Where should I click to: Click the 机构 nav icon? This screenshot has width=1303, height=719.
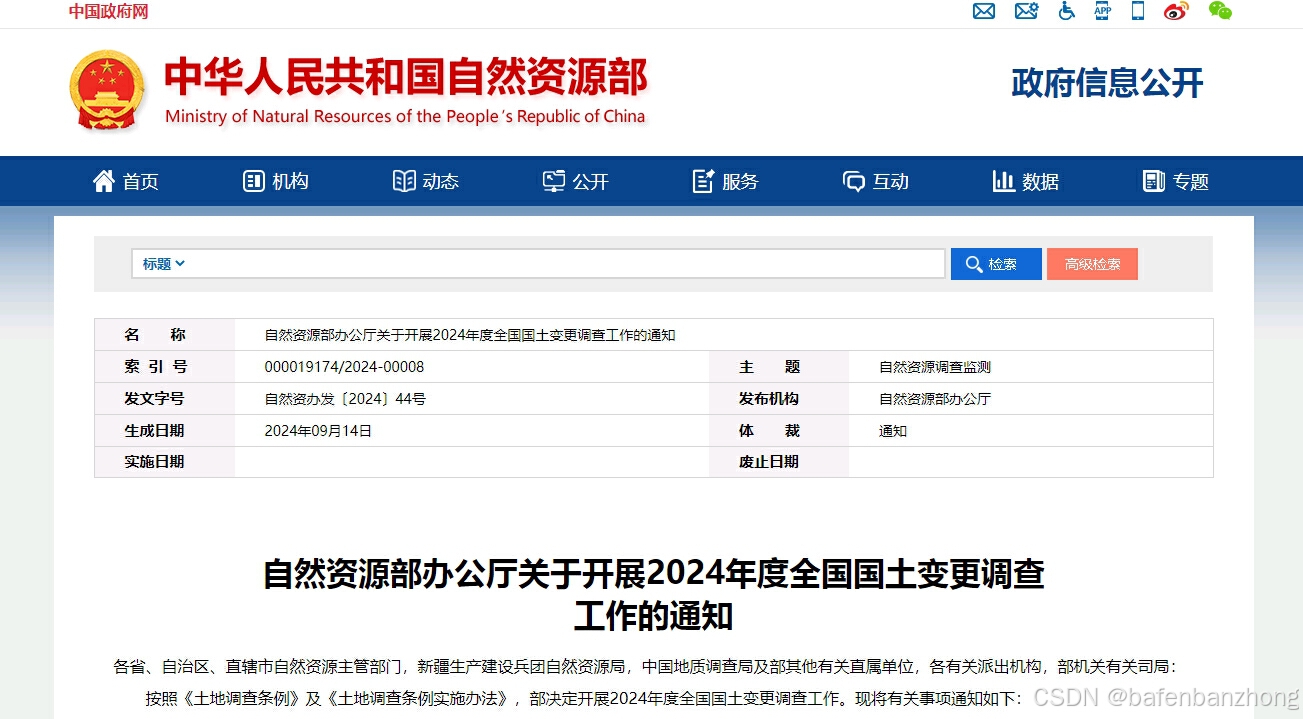coord(253,181)
